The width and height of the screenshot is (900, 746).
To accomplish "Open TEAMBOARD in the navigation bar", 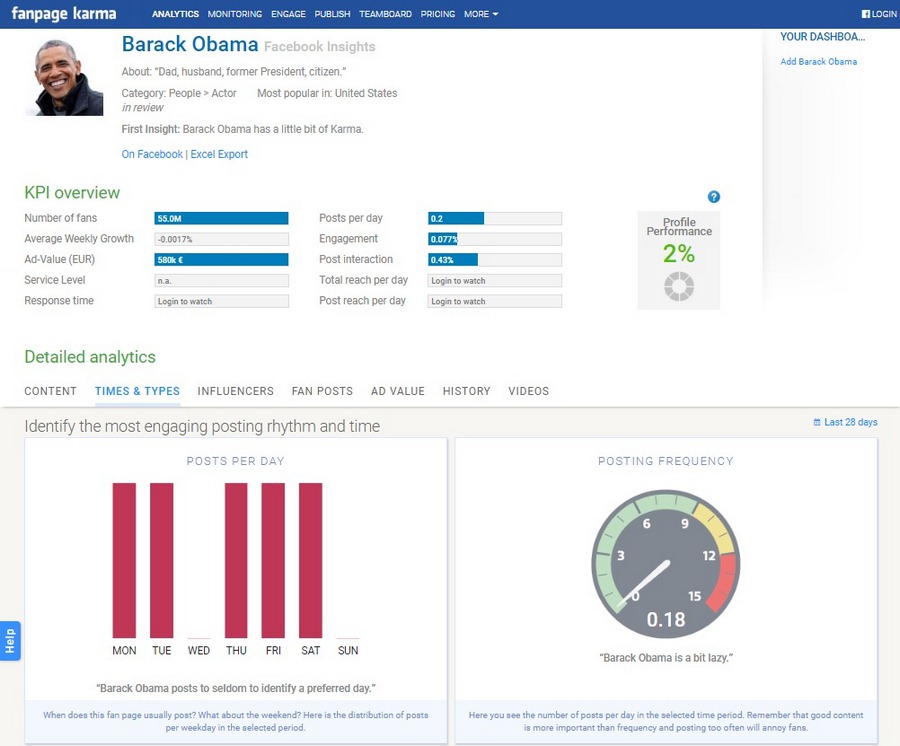I will pyautogui.click(x=385, y=14).
